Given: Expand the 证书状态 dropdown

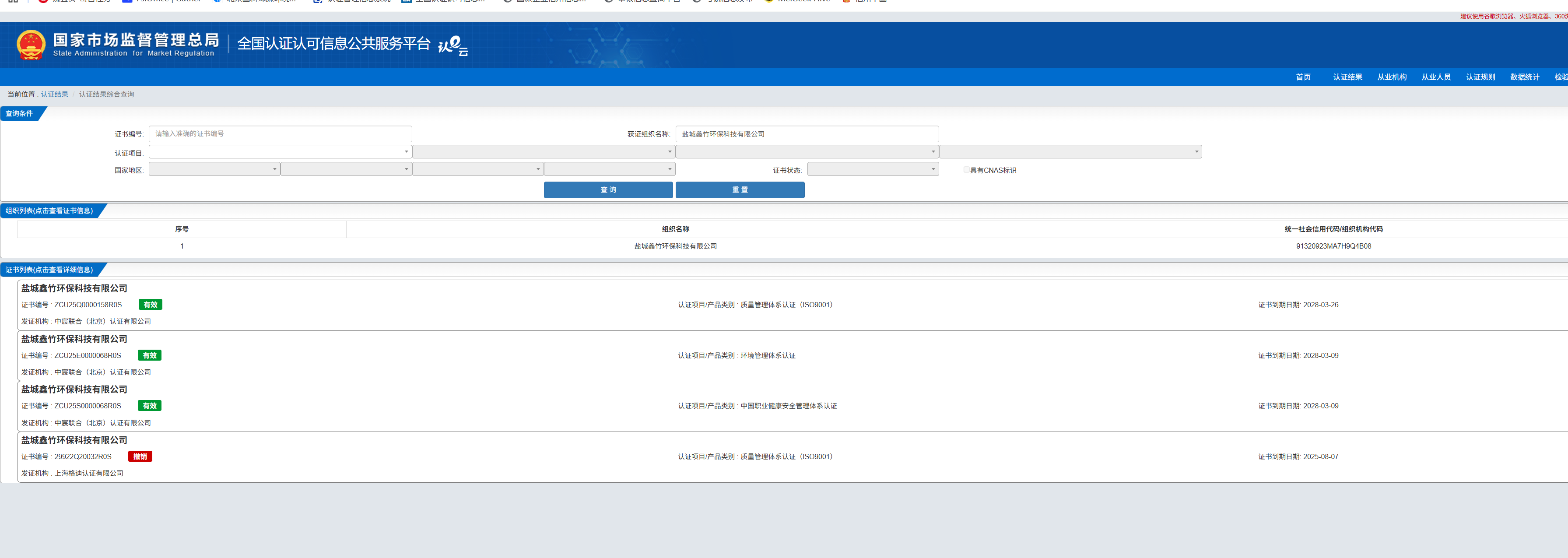Looking at the screenshot, I should (872, 170).
